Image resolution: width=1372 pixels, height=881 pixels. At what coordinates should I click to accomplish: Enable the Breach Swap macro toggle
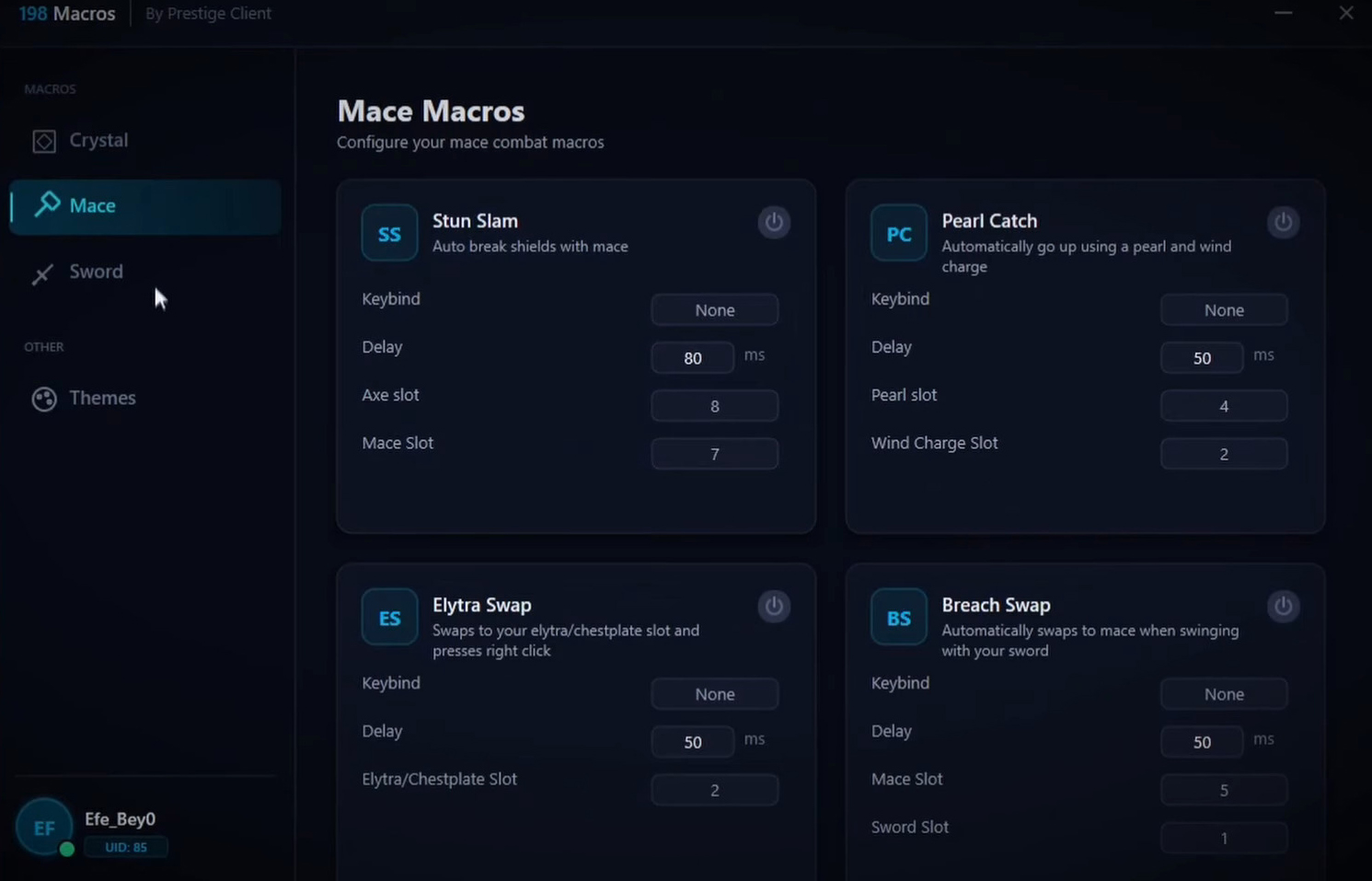[x=1283, y=606]
